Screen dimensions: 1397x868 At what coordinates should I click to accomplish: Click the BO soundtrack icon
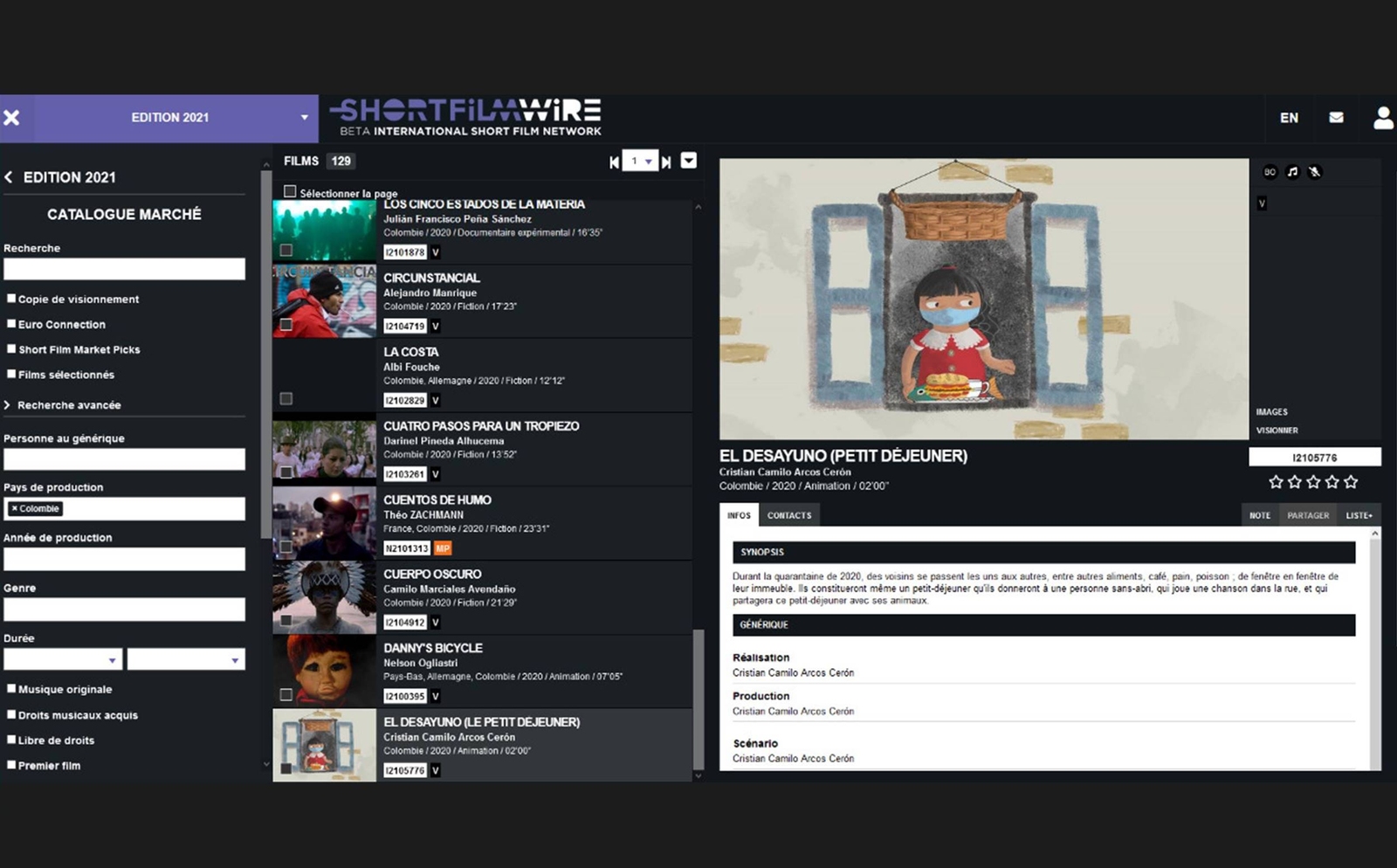[1270, 172]
